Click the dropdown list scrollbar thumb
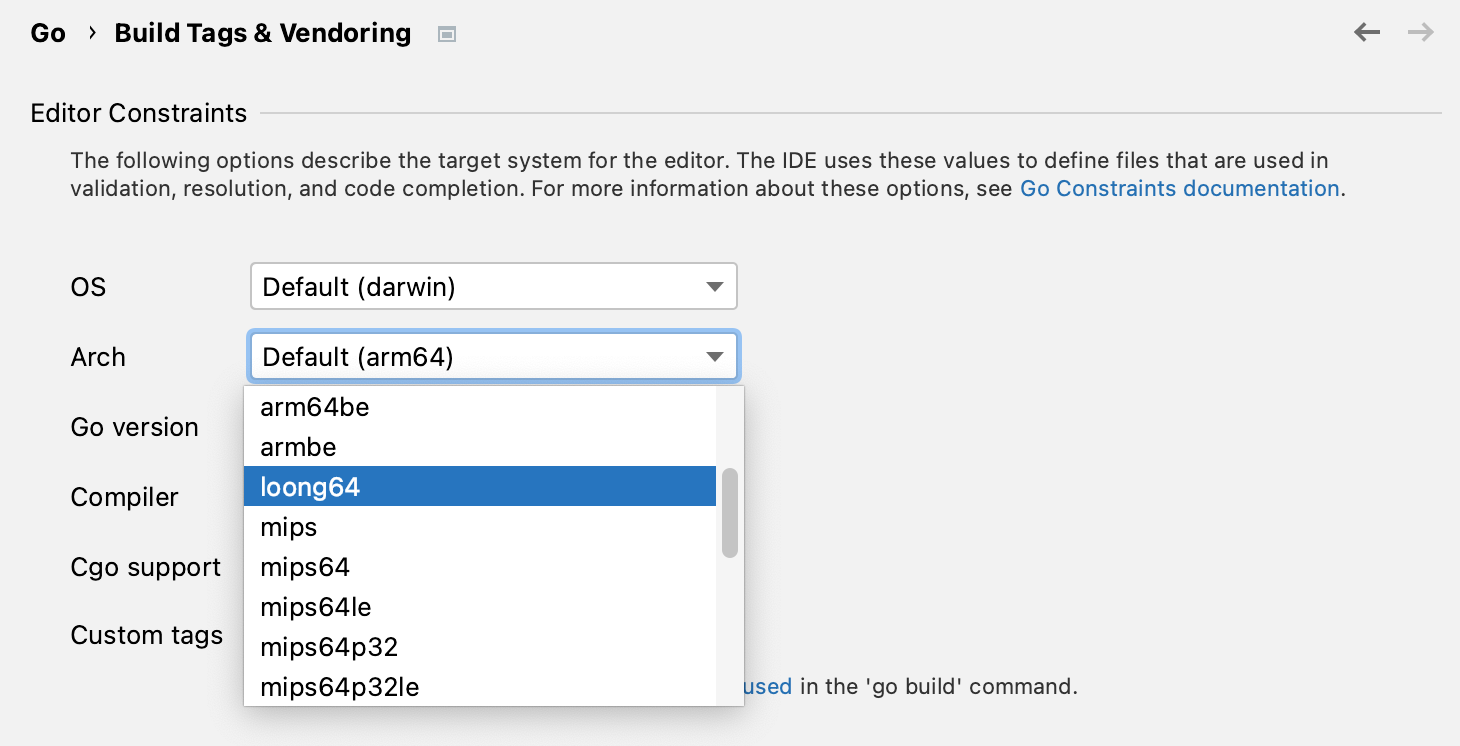This screenshot has height=746, width=1460. click(x=730, y=512)
